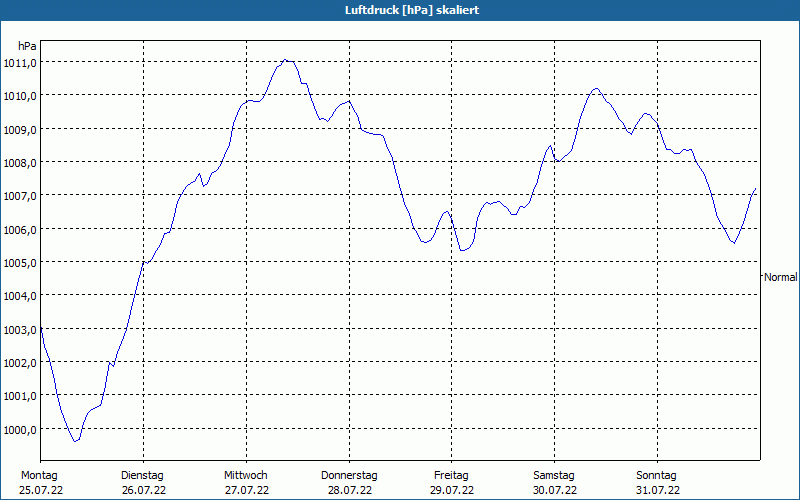
Task: Click the 1009,0 y-axis label
Action: (20, 130)
